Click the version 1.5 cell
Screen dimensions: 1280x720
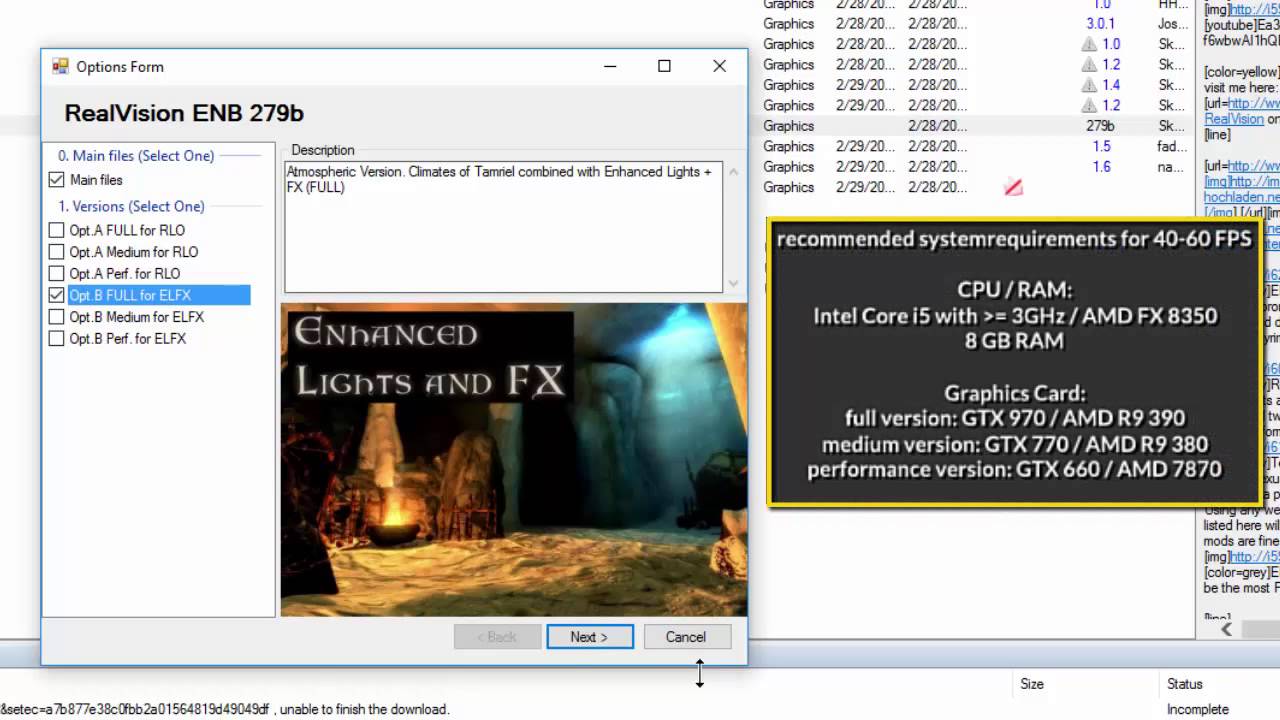[x=1101, y=146]
